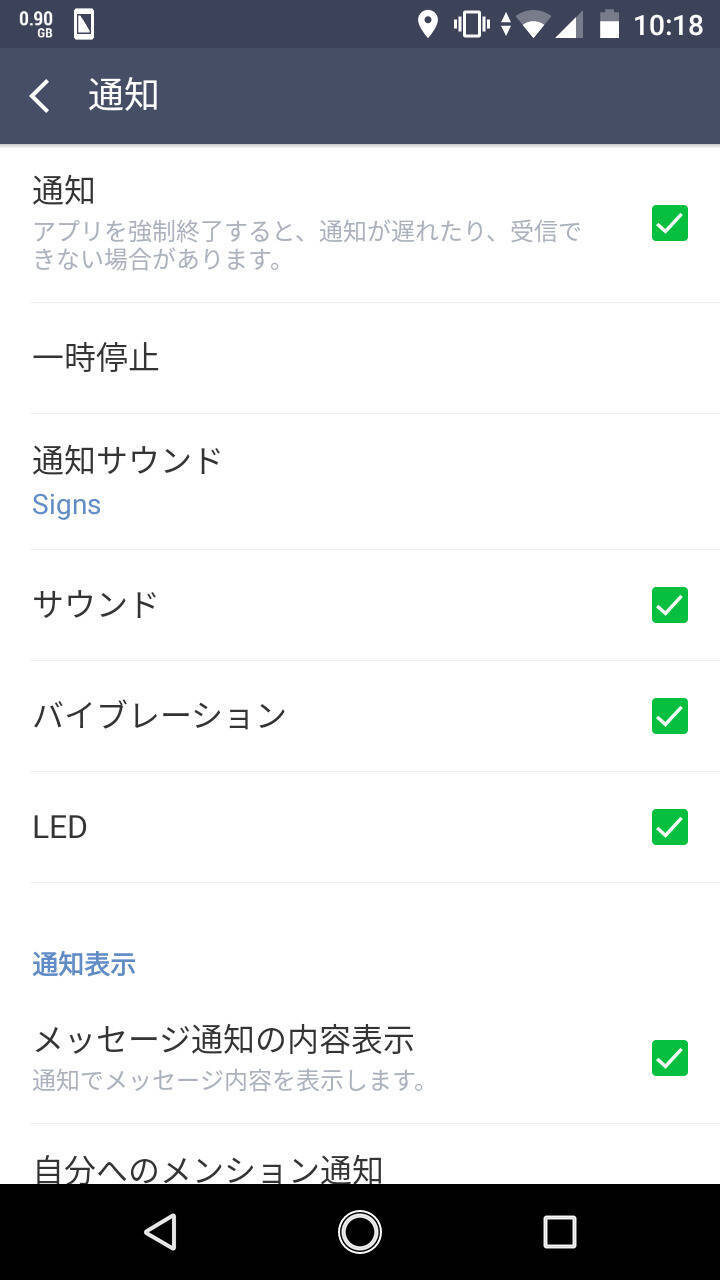Screen dimensions: 720x1280
Task: Tap the Signs sound value
Action: tap(66, 505)
